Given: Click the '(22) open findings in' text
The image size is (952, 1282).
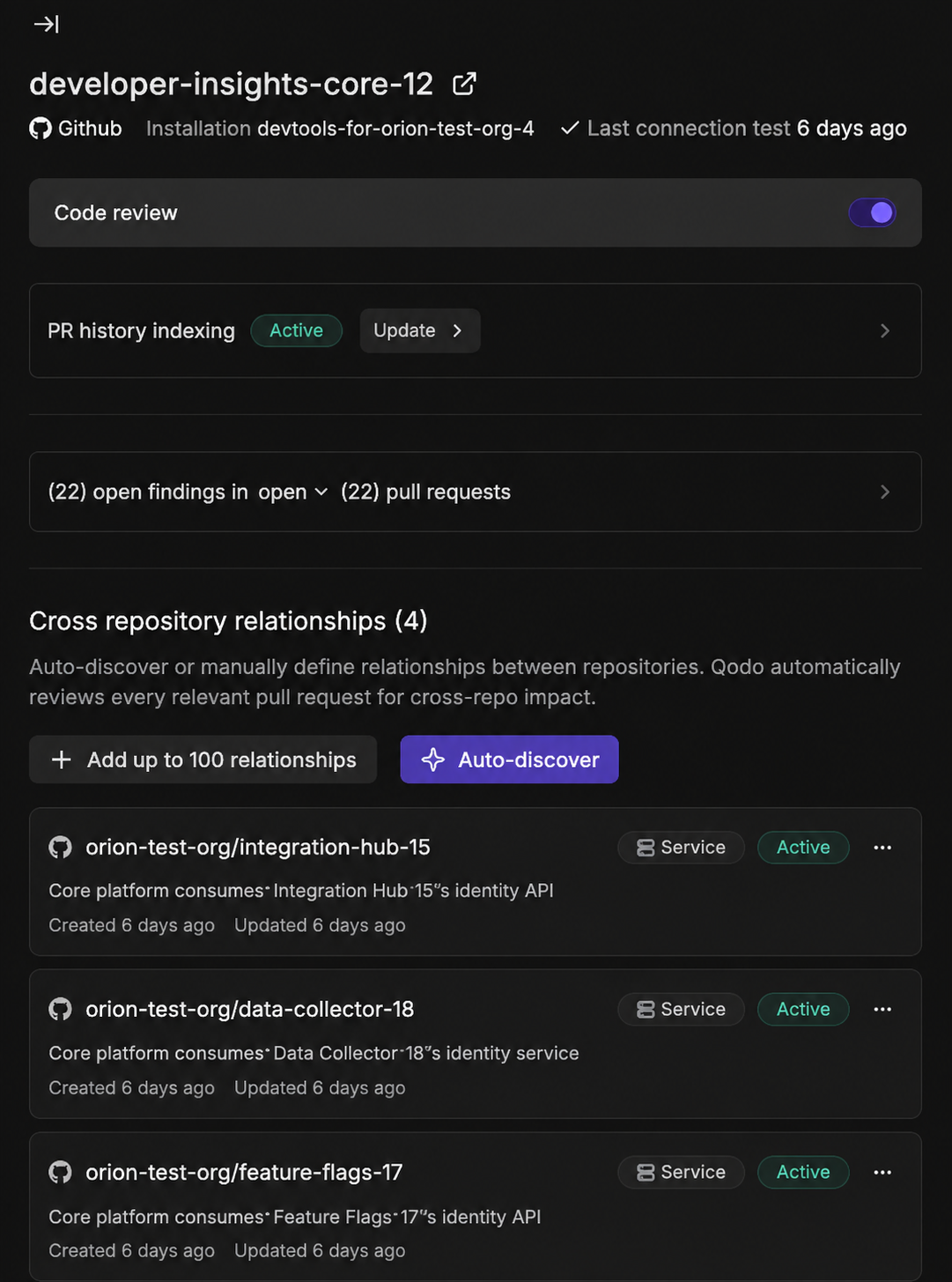Looking at the screenshot, I should (148, 492).
